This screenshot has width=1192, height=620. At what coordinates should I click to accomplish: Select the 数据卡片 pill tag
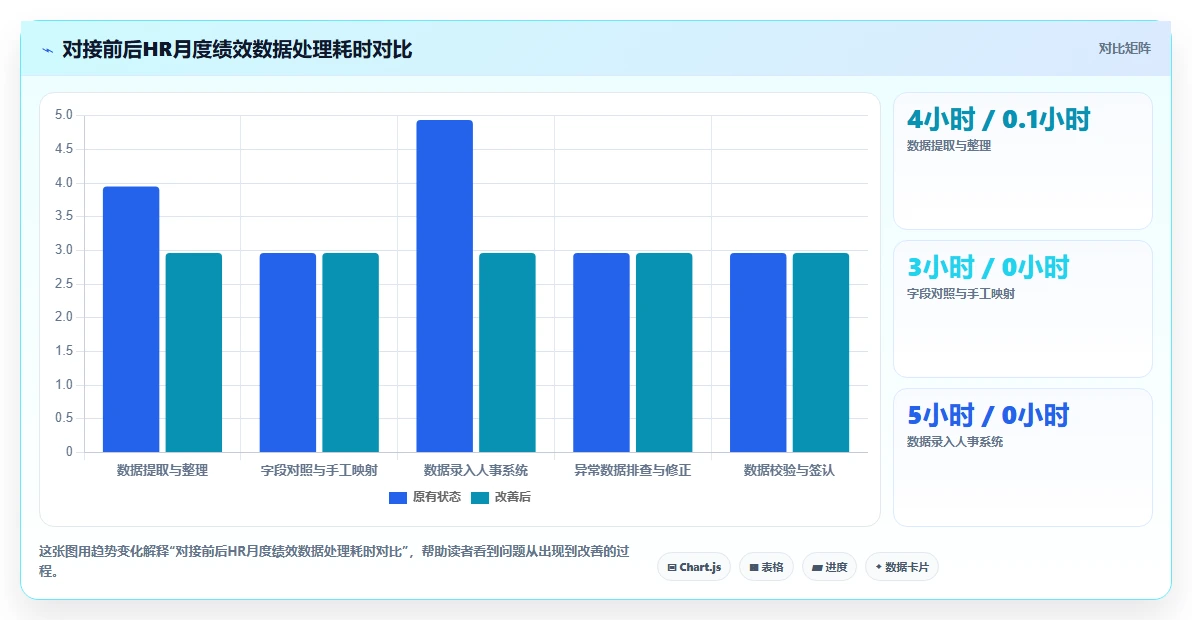[902, 567]
